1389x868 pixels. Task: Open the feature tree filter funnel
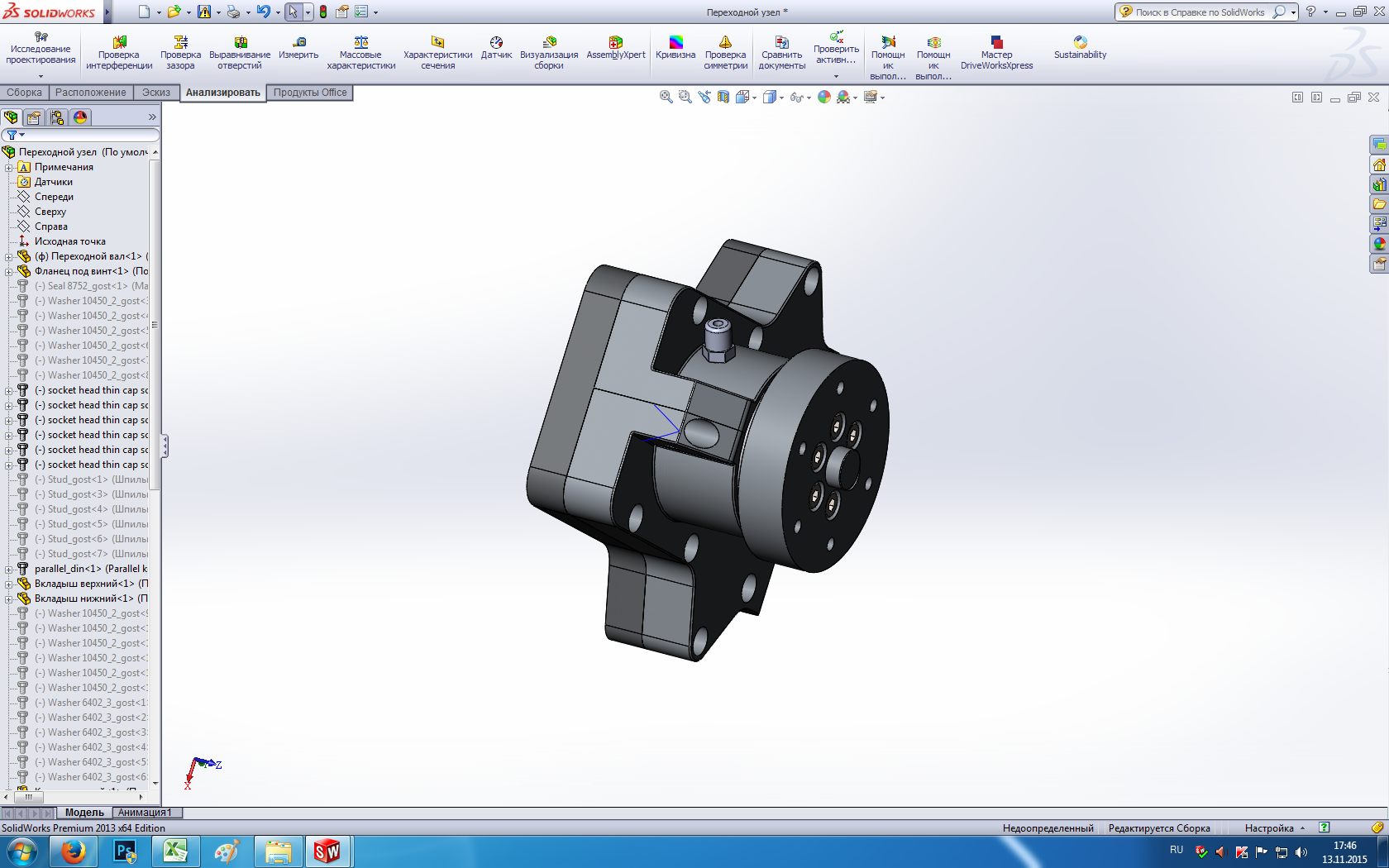(14, 135)
